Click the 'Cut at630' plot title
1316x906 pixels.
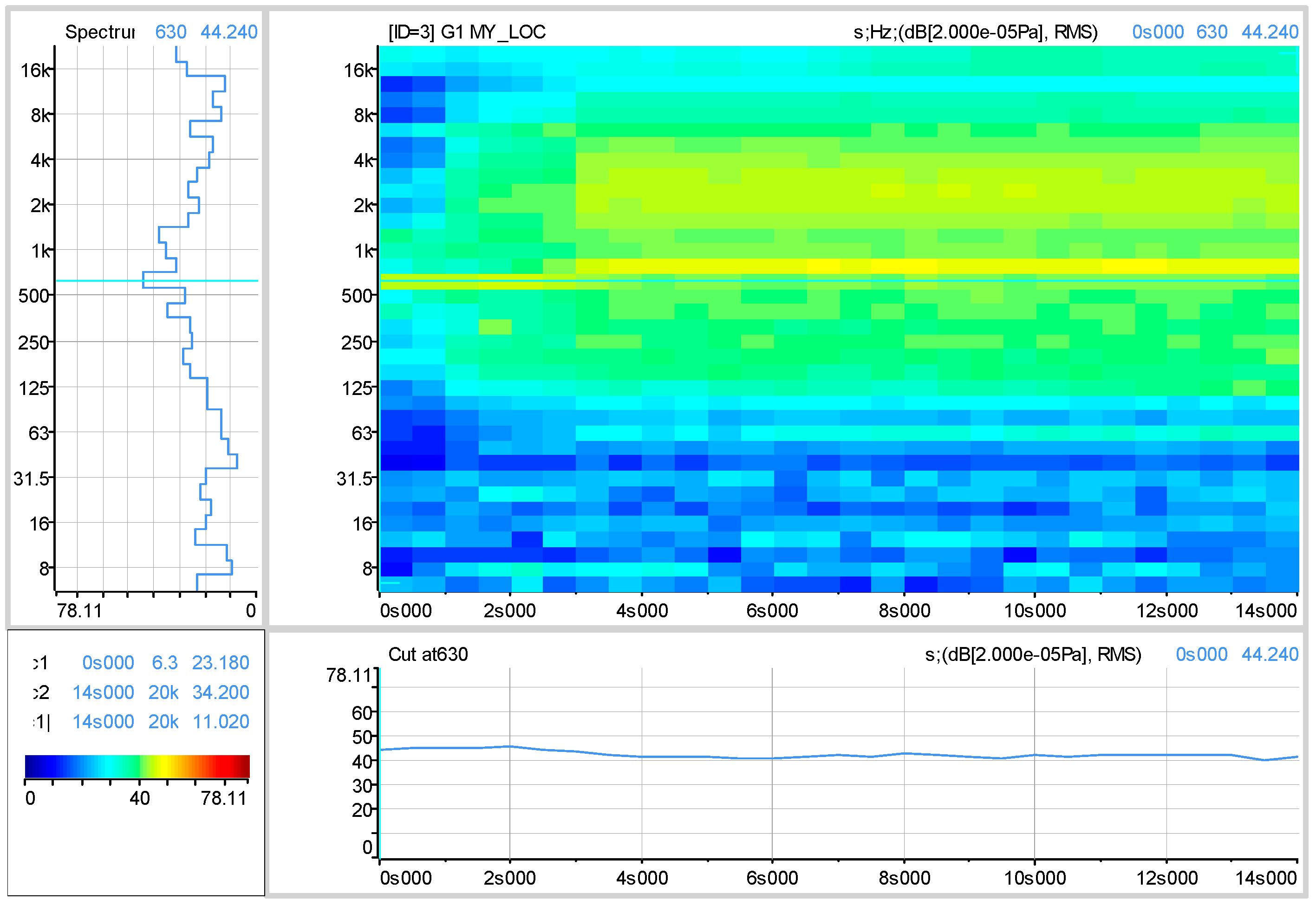(428, 654)
